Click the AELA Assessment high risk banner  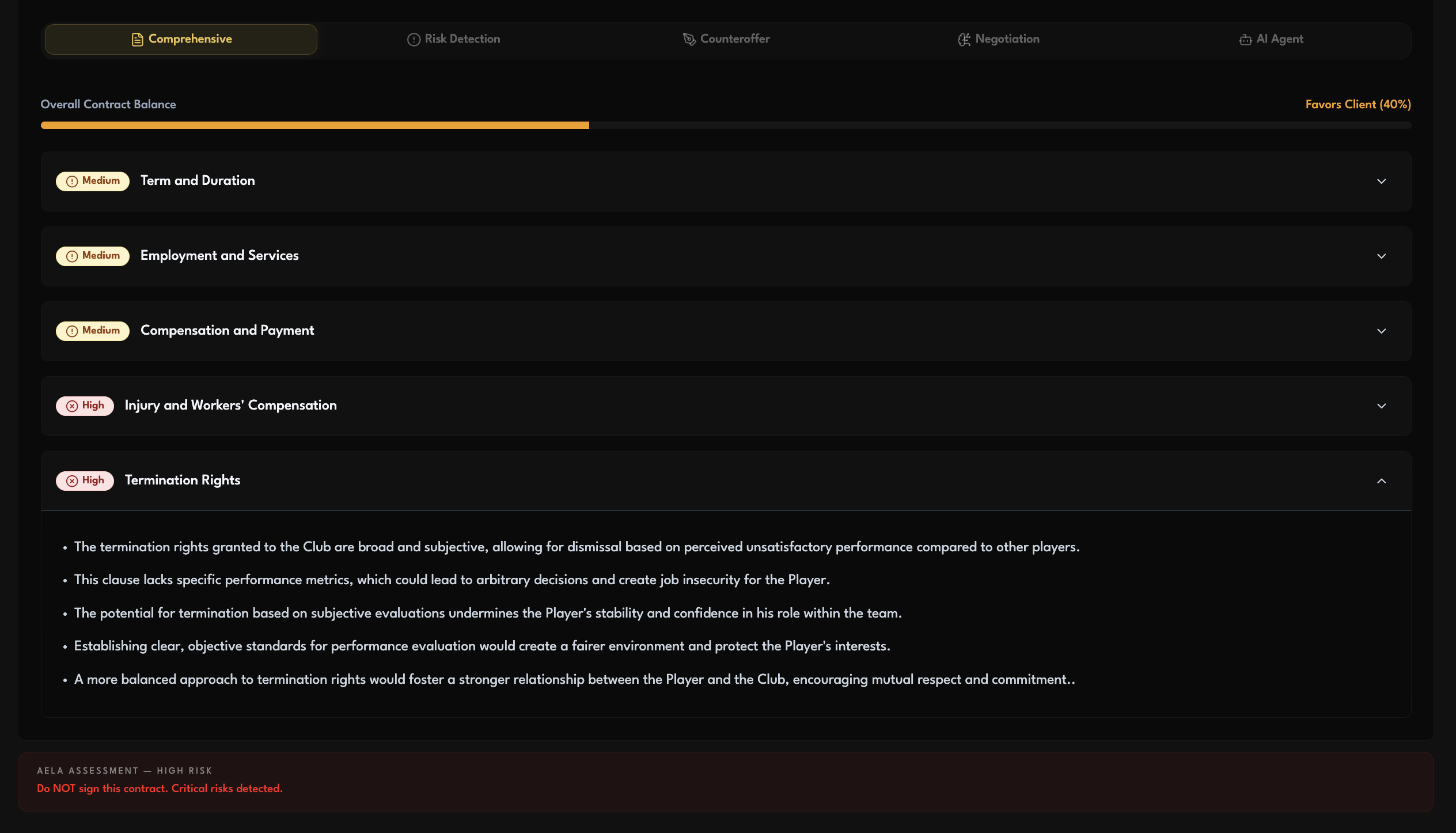point(726,781)
